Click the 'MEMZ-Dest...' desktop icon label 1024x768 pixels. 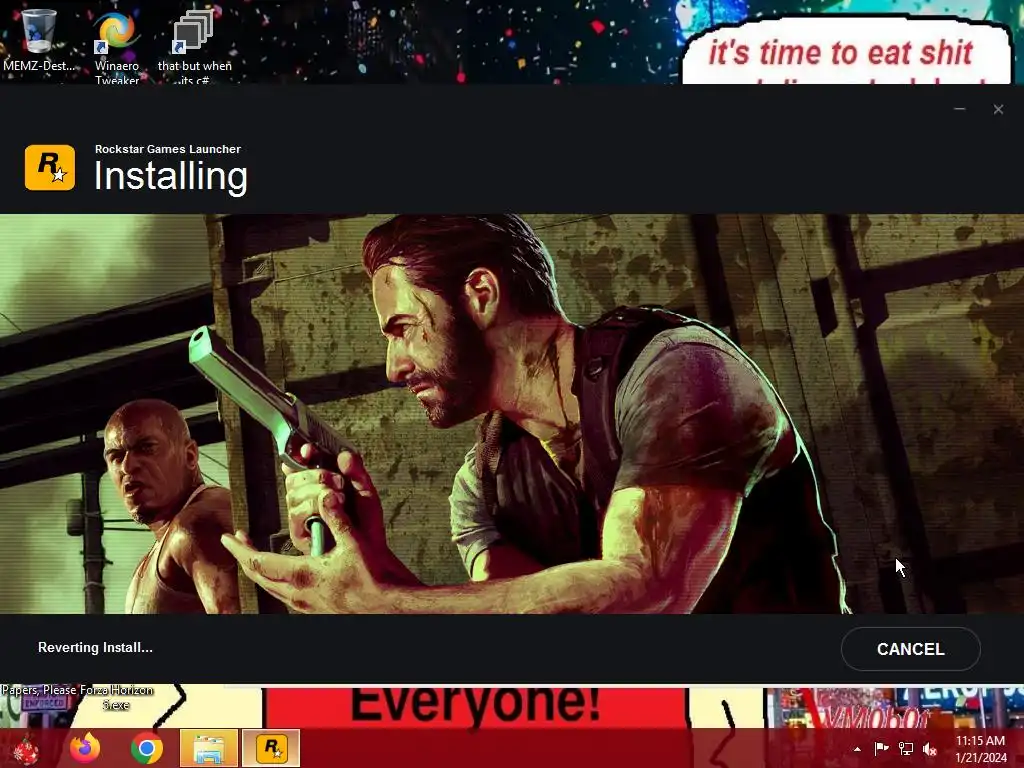tap(39, 65)
